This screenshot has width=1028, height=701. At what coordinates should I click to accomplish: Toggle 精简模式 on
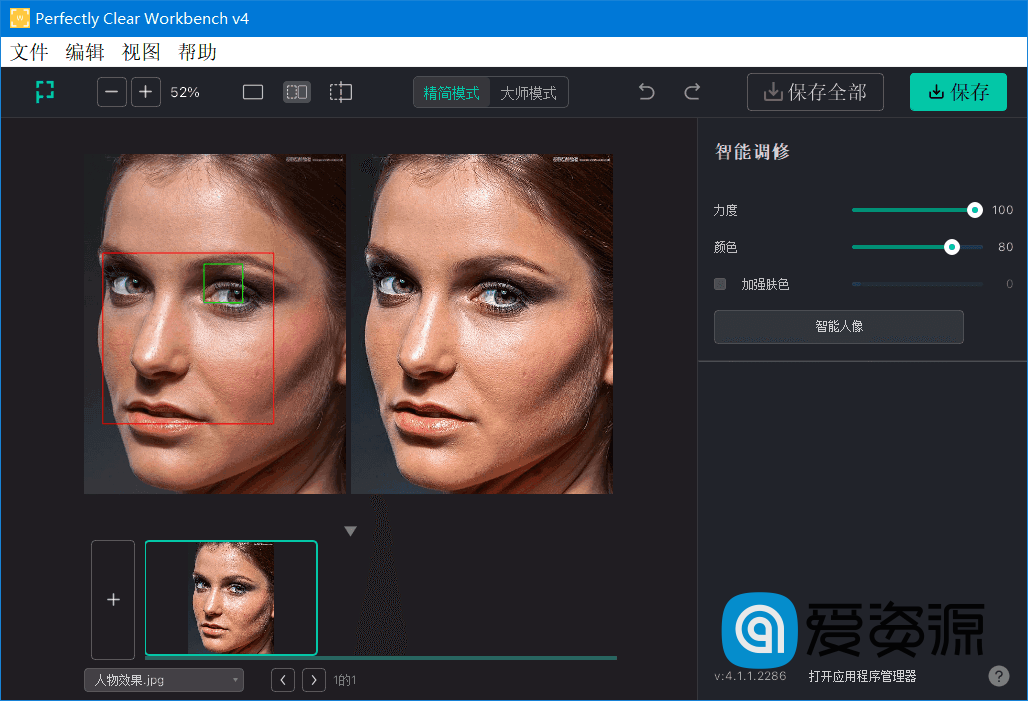click(x=449, y=91)
